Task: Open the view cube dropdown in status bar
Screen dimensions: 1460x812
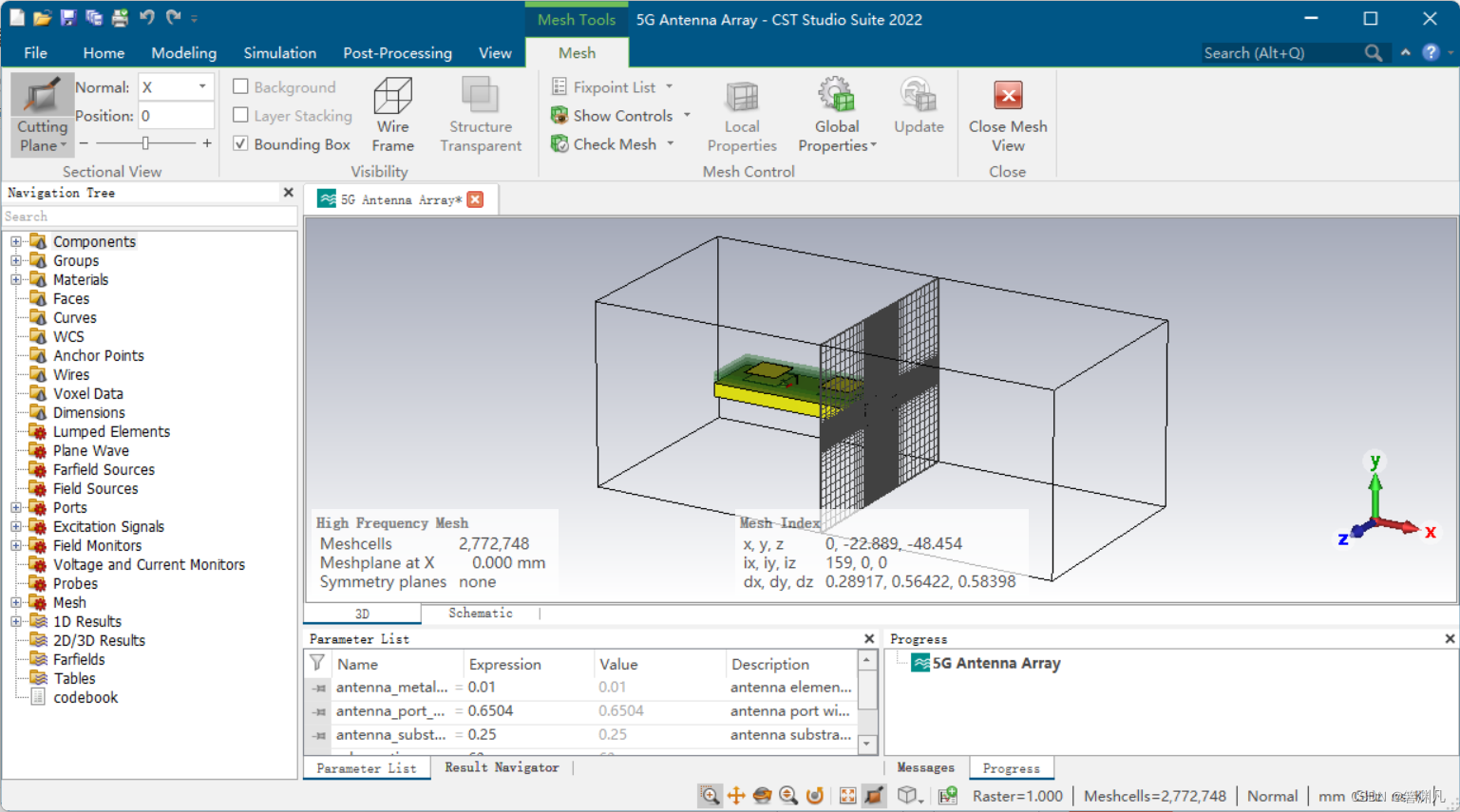Action: point(922,800)
